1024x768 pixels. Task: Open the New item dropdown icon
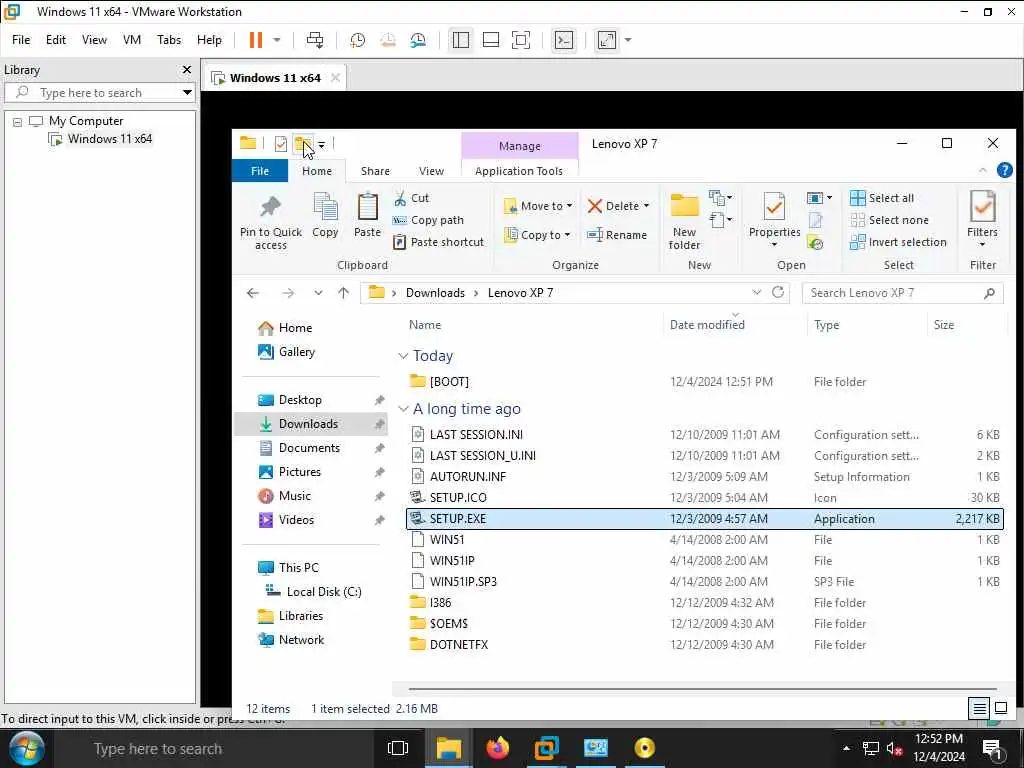[x=720, y=197]
